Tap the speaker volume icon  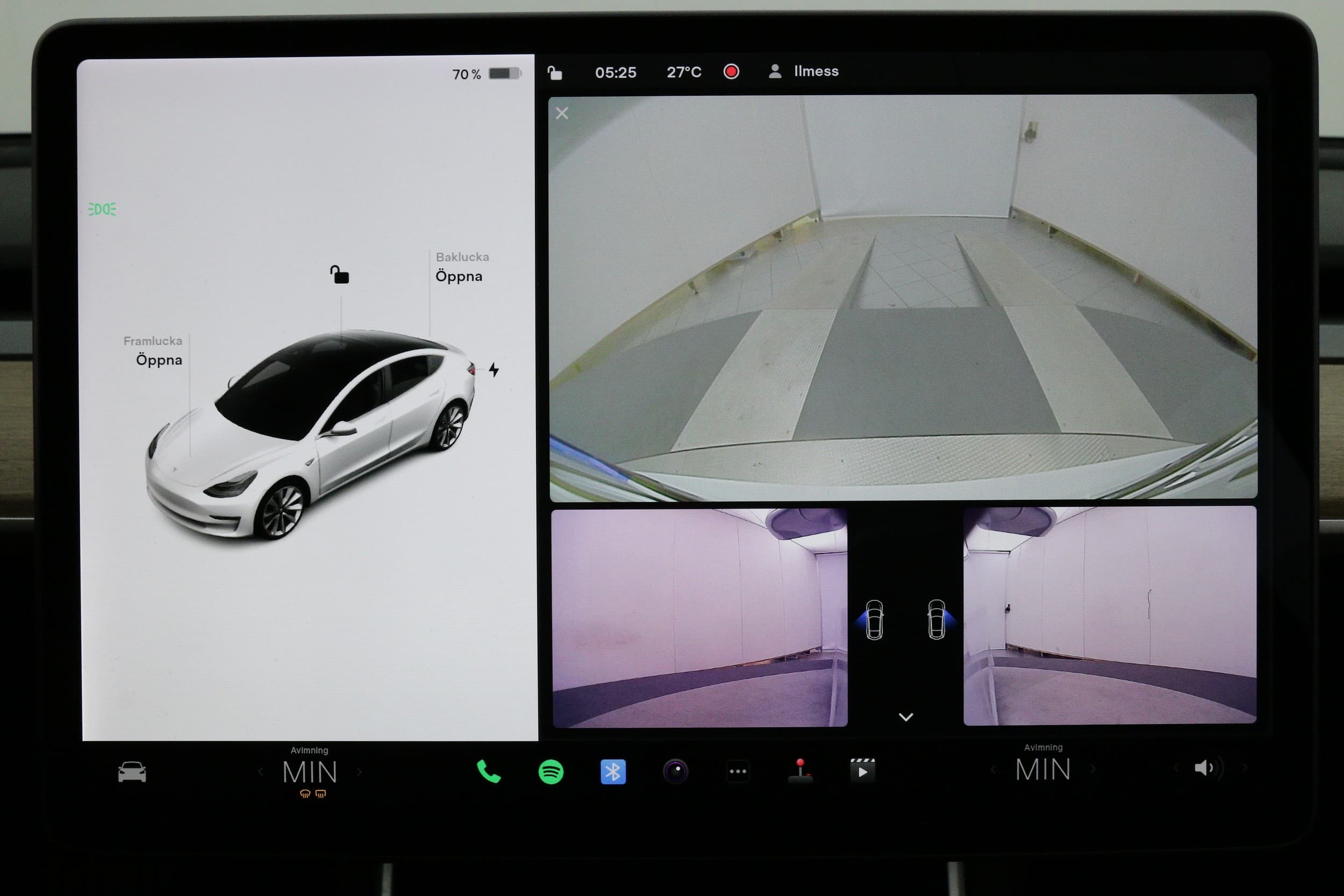(x=1207, y=768)
